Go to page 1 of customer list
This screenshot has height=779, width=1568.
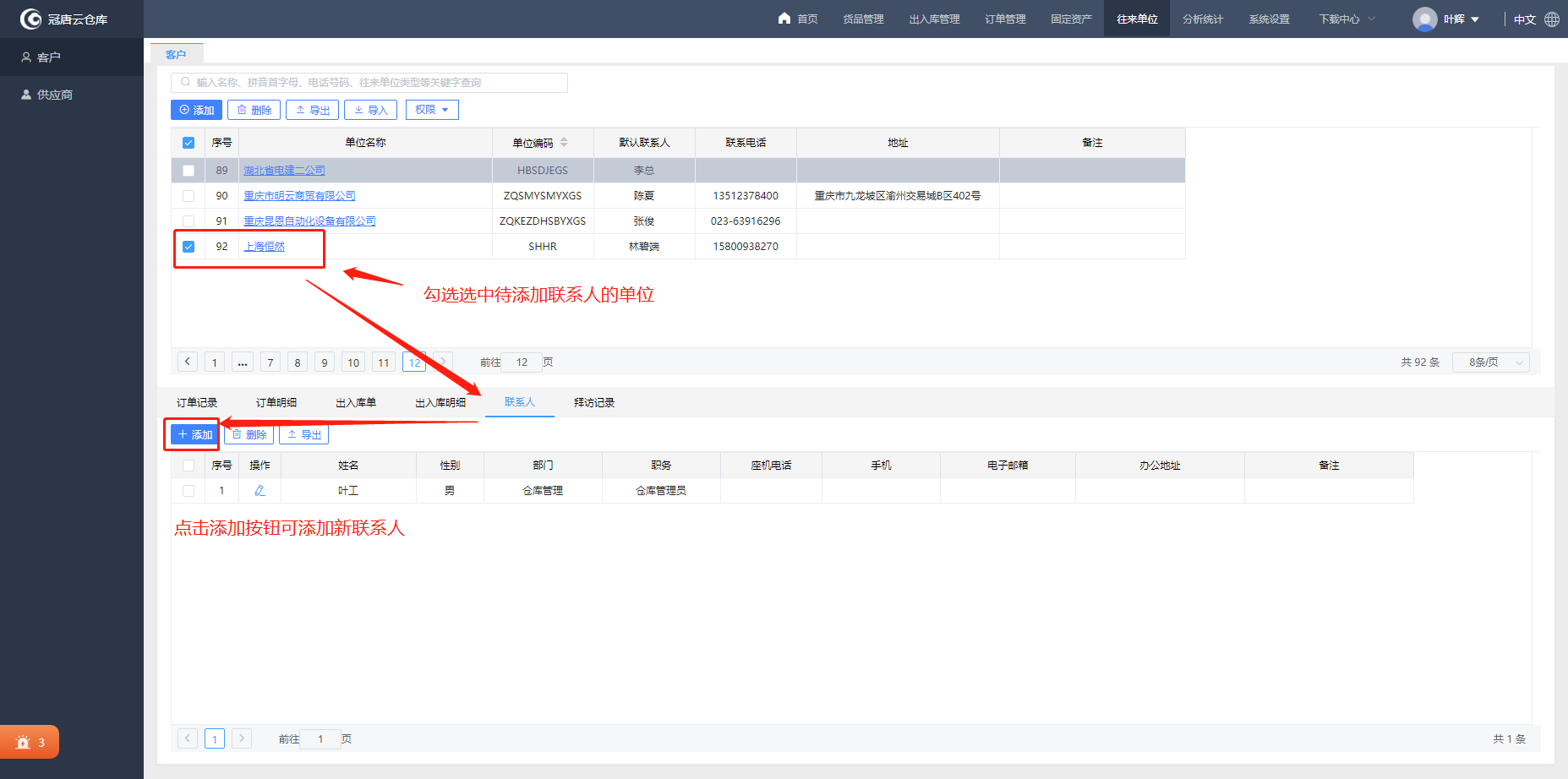coord(215,362)
